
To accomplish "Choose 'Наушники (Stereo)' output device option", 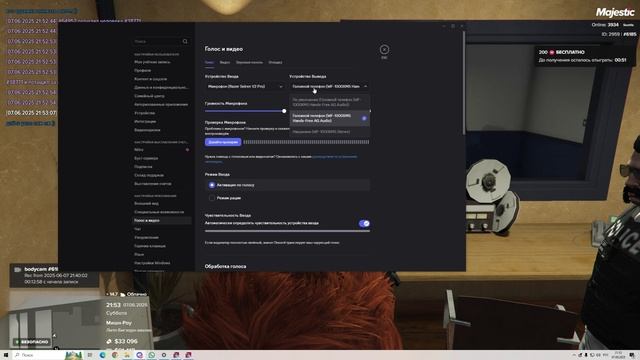I will pyautogui.click(x=329, y=132).
